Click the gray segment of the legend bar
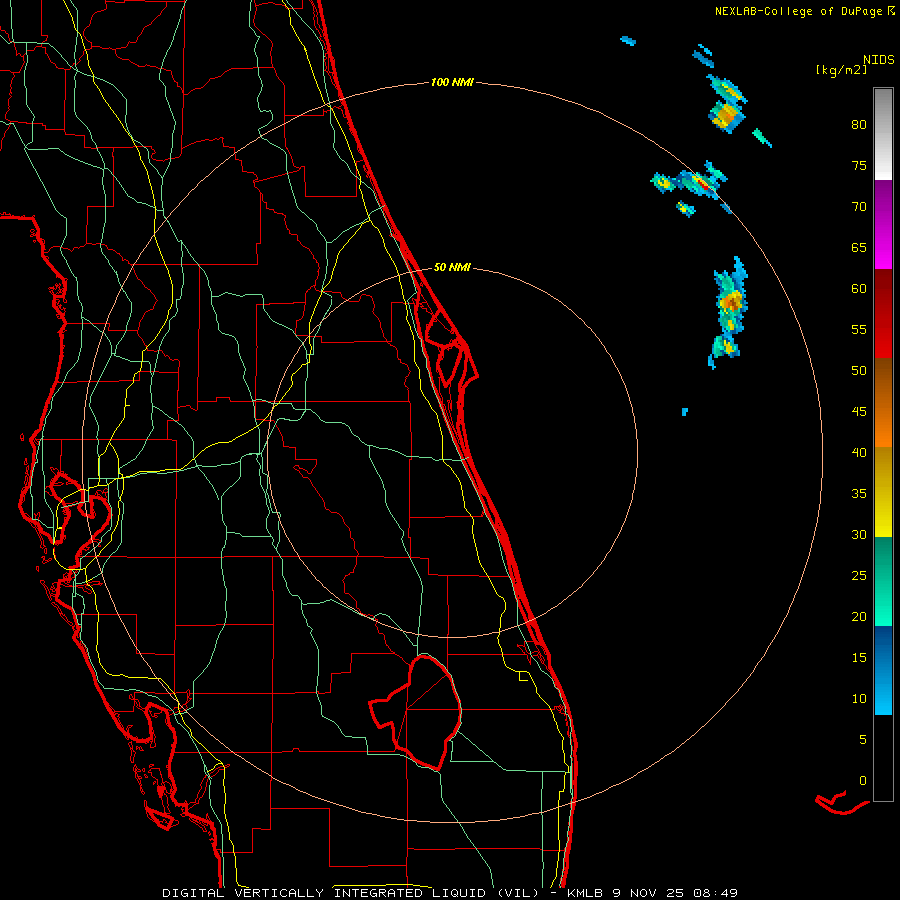Screen dimensions: 900x900 (x=883, y=134)
